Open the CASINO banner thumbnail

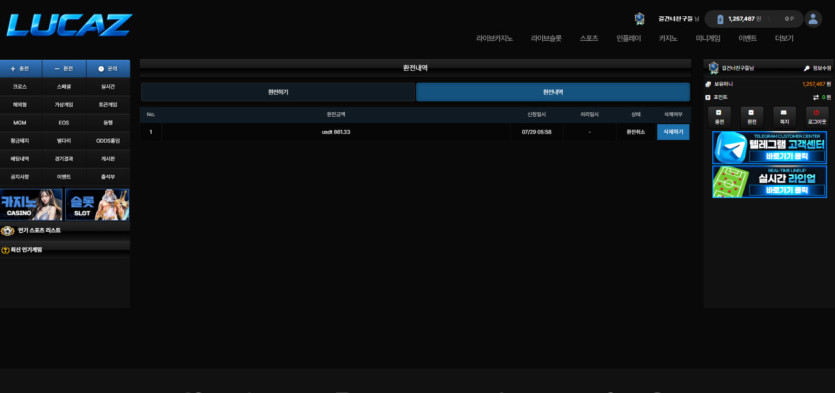tap(31, 204)
